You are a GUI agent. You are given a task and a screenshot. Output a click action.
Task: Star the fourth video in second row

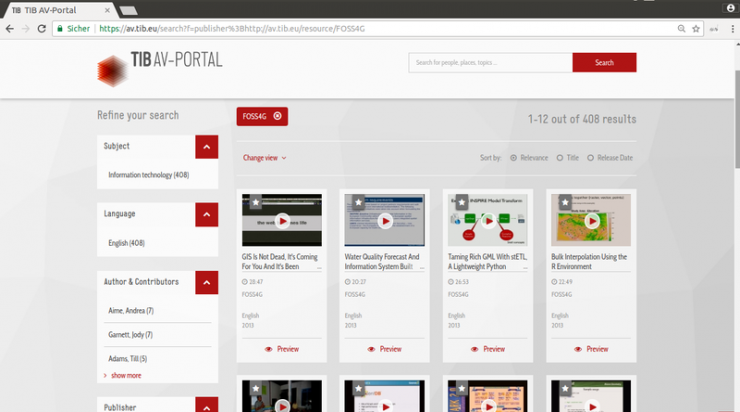pyautogui.click(x=565, y=388)
